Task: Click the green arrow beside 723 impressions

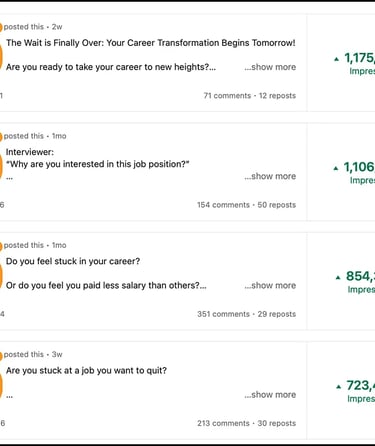Action: [x=339, y=387]
